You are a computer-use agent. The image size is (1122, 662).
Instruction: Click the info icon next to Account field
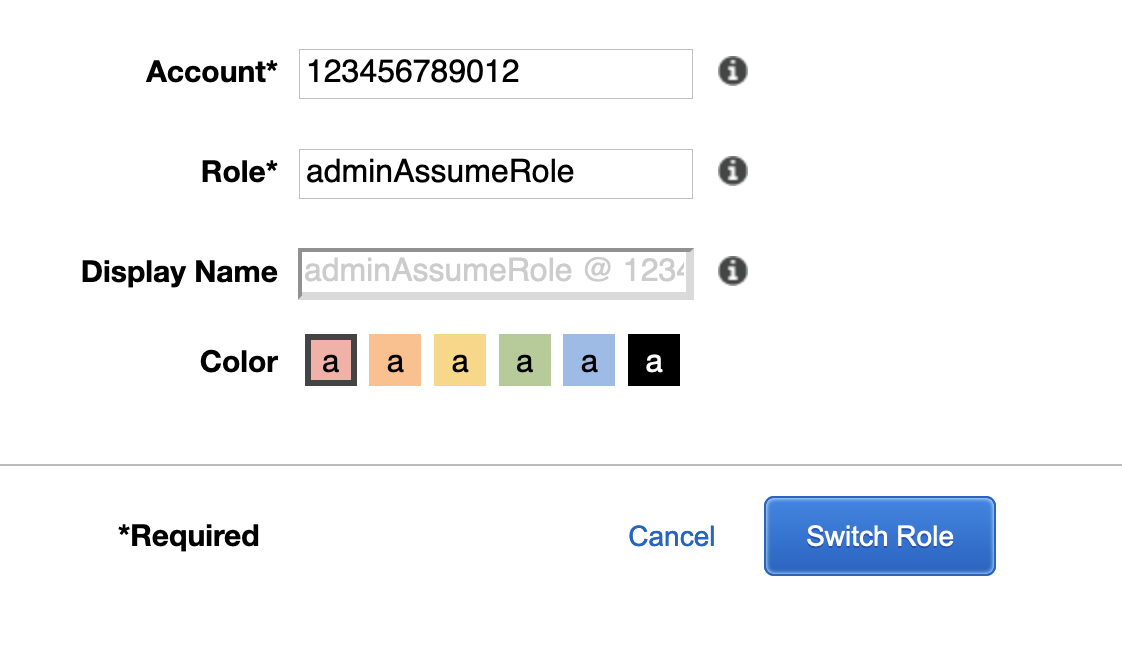point(731,72)
